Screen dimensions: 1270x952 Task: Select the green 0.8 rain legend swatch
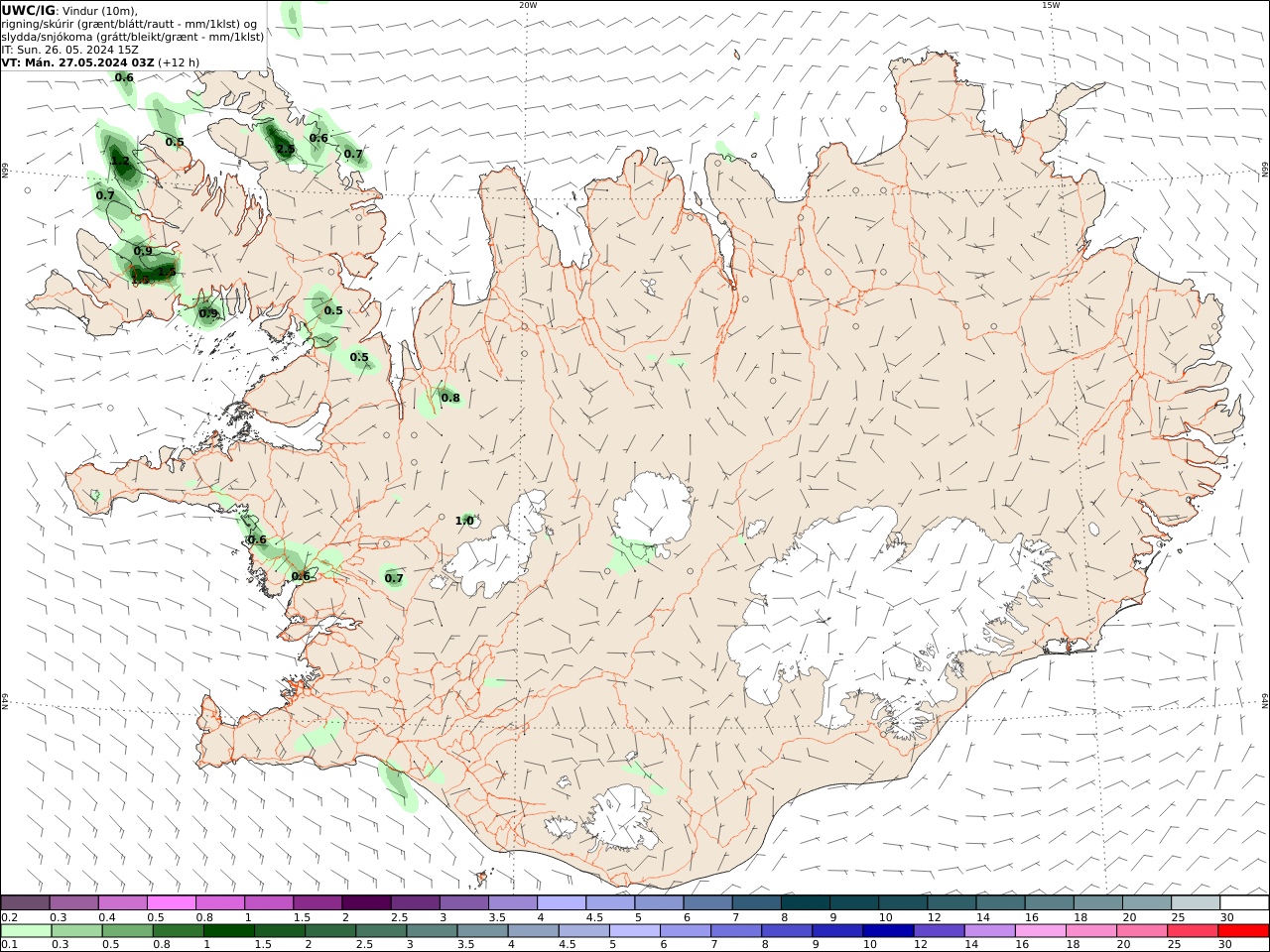pos(178,931)
